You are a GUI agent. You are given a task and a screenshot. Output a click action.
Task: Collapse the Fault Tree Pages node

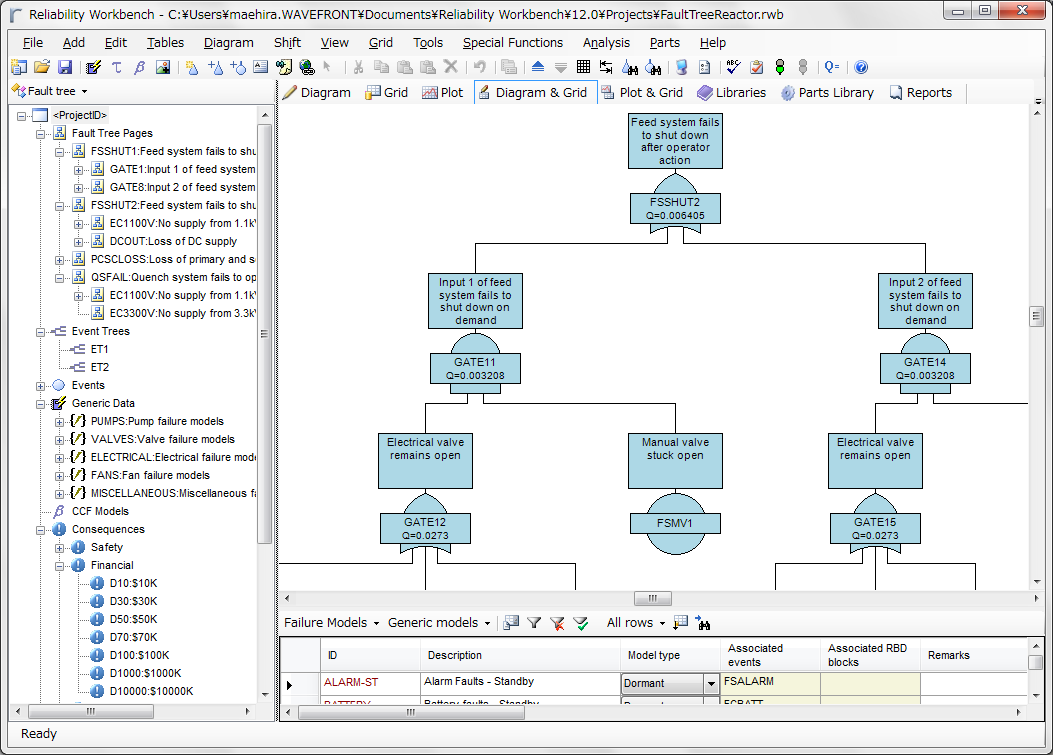coord(40,134)
